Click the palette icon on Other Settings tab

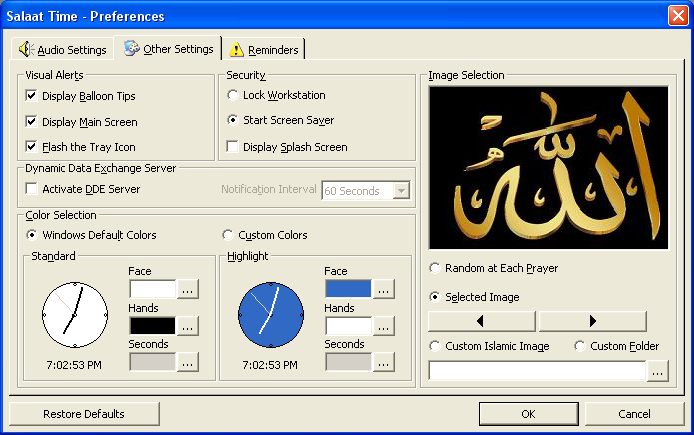pos(131,48)
